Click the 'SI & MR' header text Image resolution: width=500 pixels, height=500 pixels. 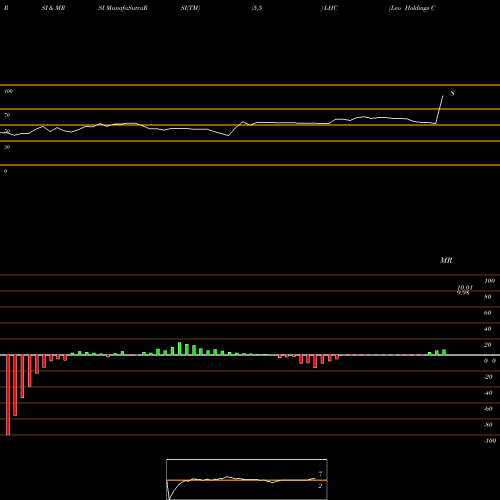[53, 8]
